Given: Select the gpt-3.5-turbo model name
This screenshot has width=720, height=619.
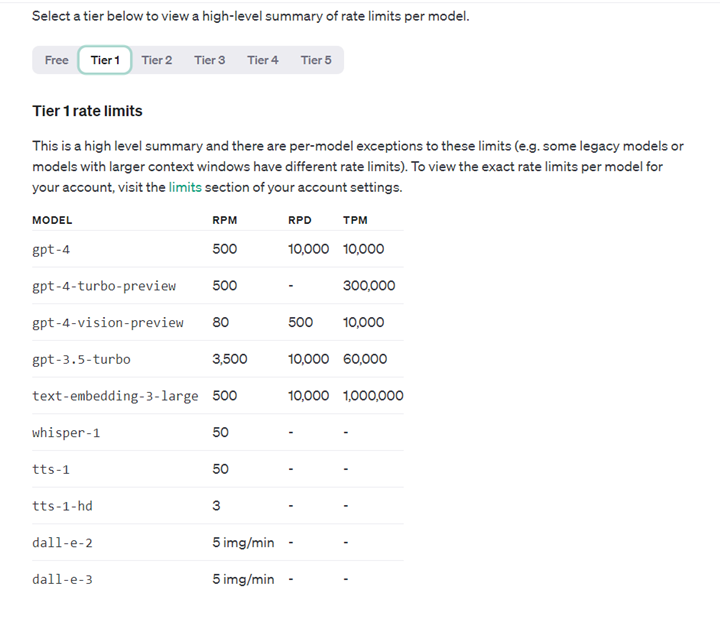Looking at the screenshot, I should (x=81, y=359).
